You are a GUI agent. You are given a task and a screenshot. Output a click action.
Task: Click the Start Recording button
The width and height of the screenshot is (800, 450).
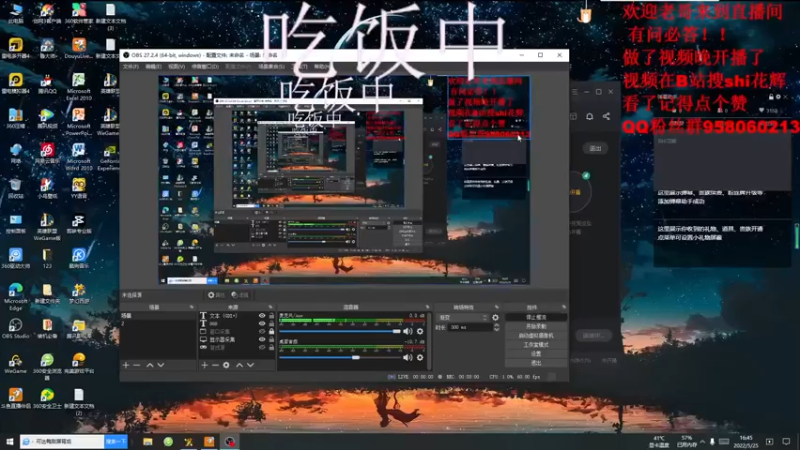tap(536, 327)
